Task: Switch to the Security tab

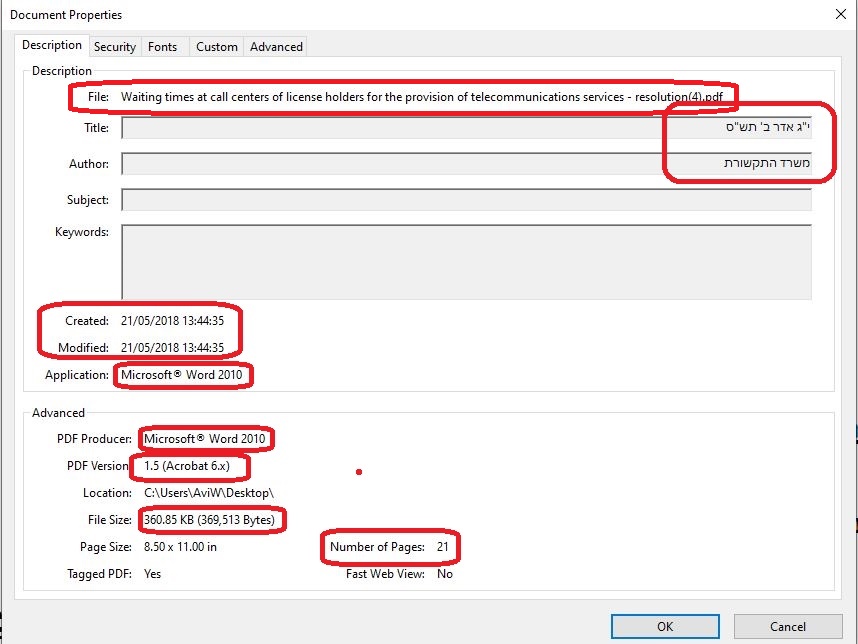Action: pos(115,47)
